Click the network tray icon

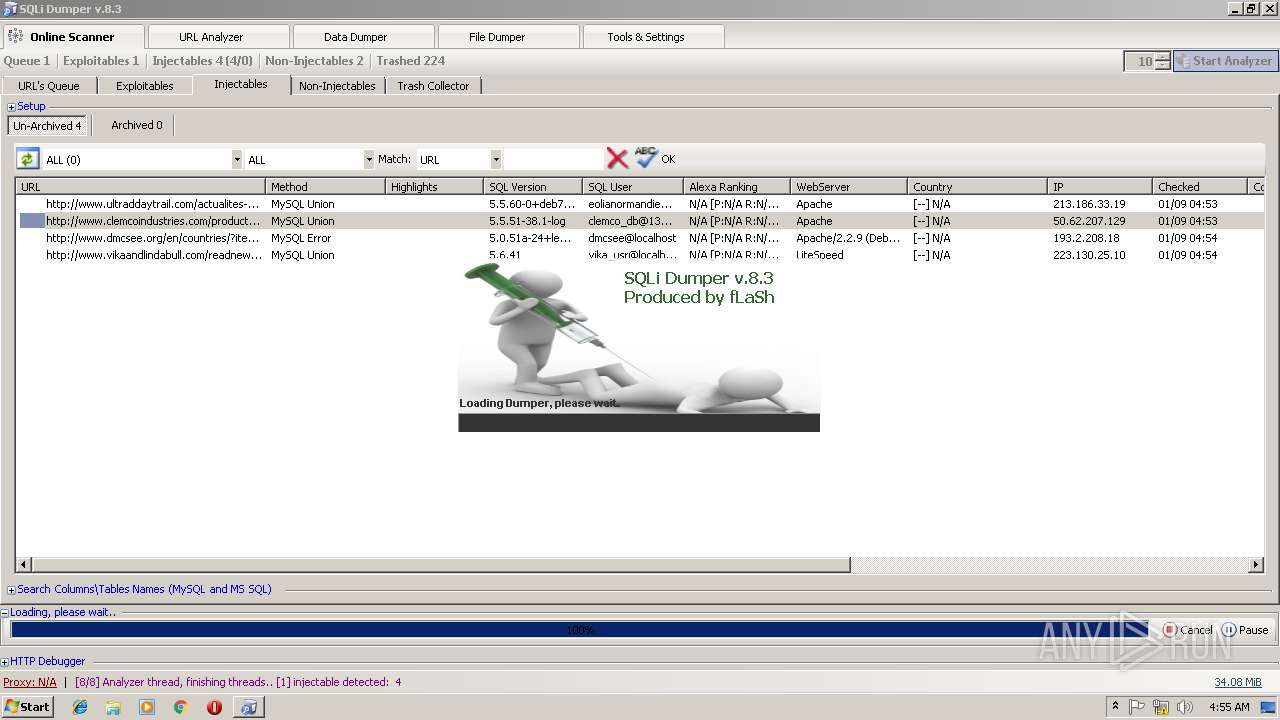click(1161, 707)
